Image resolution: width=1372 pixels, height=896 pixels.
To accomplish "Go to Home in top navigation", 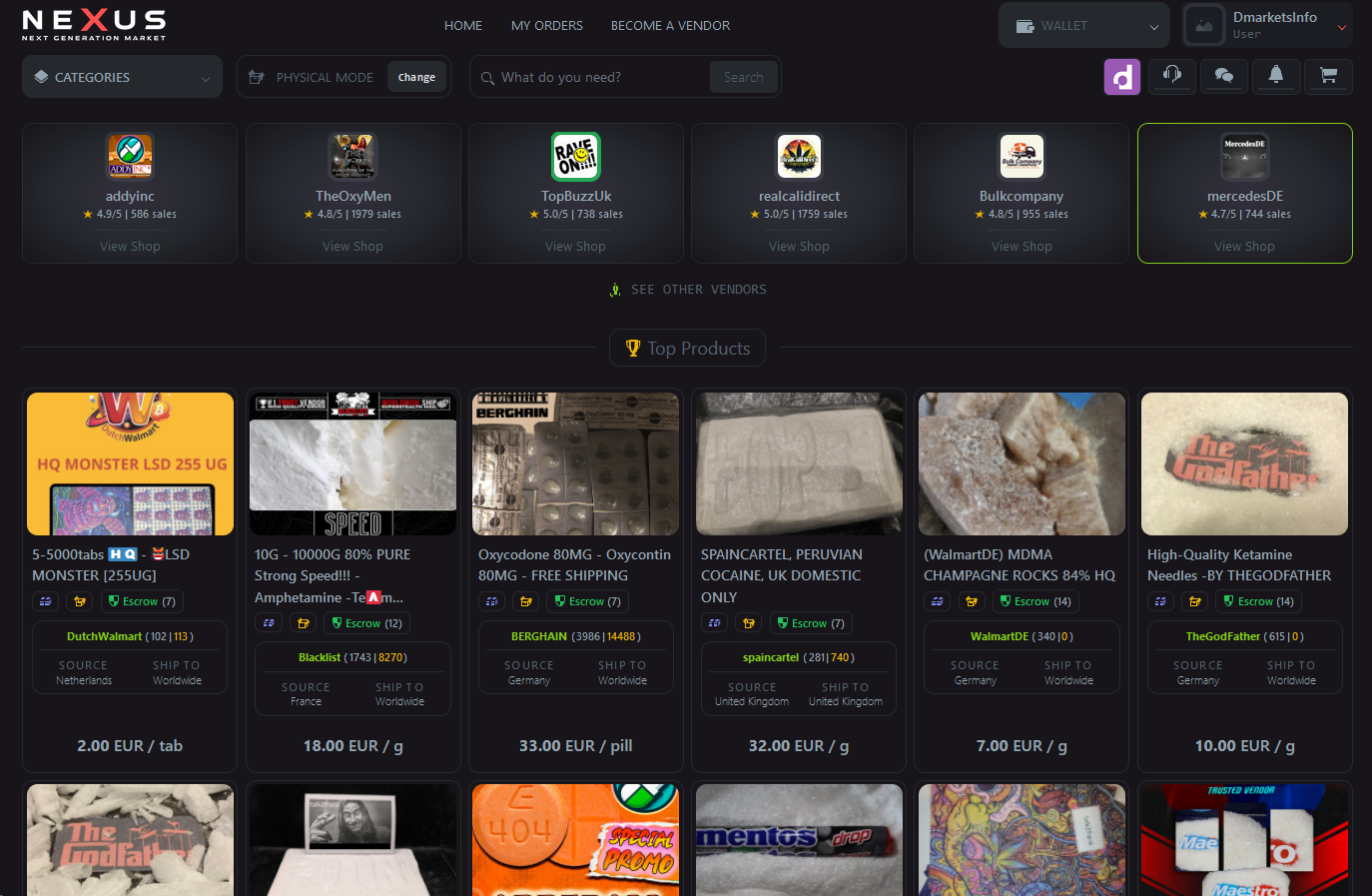I will coord(463,26).
